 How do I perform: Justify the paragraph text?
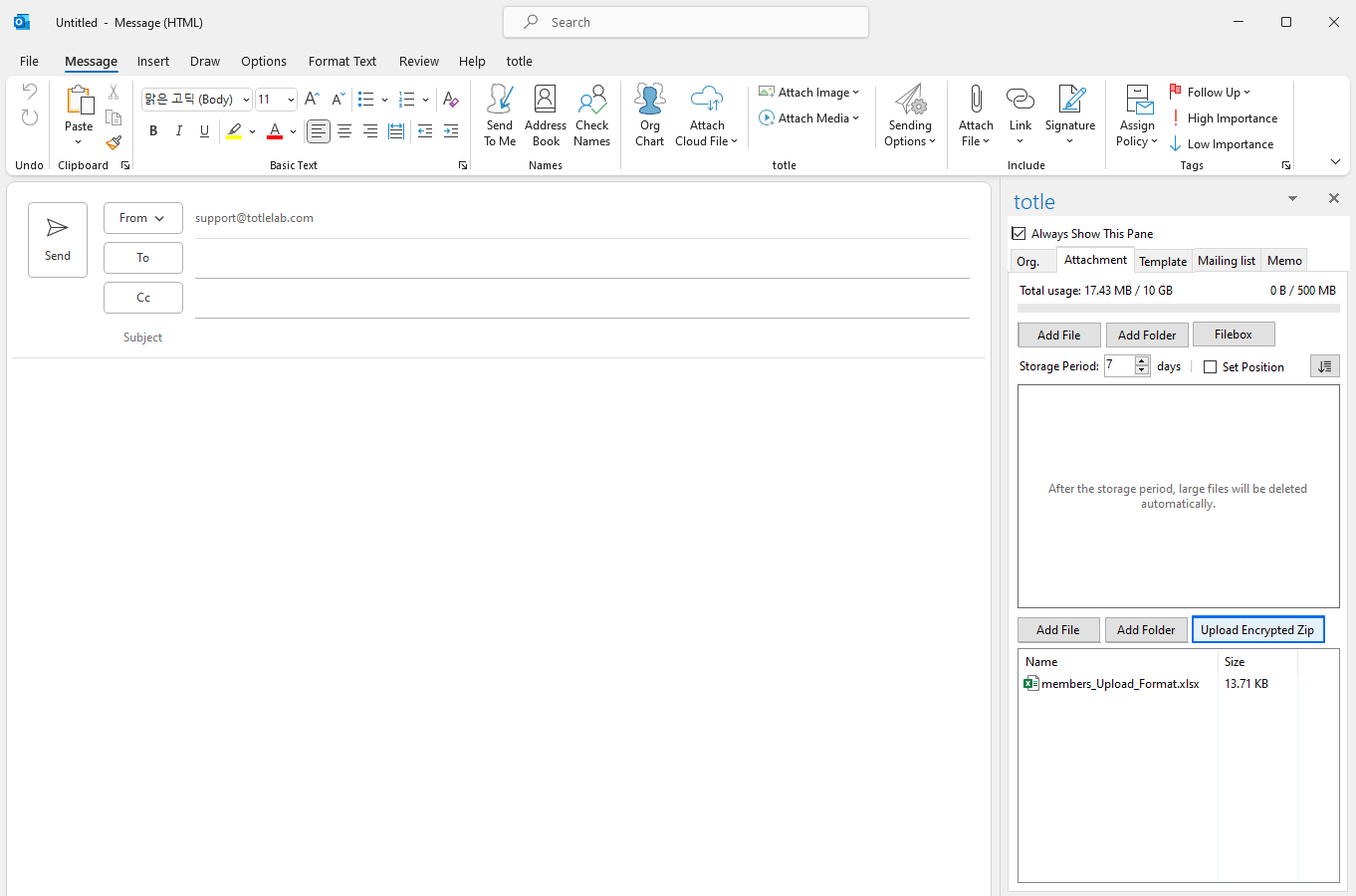click(396, 131)
